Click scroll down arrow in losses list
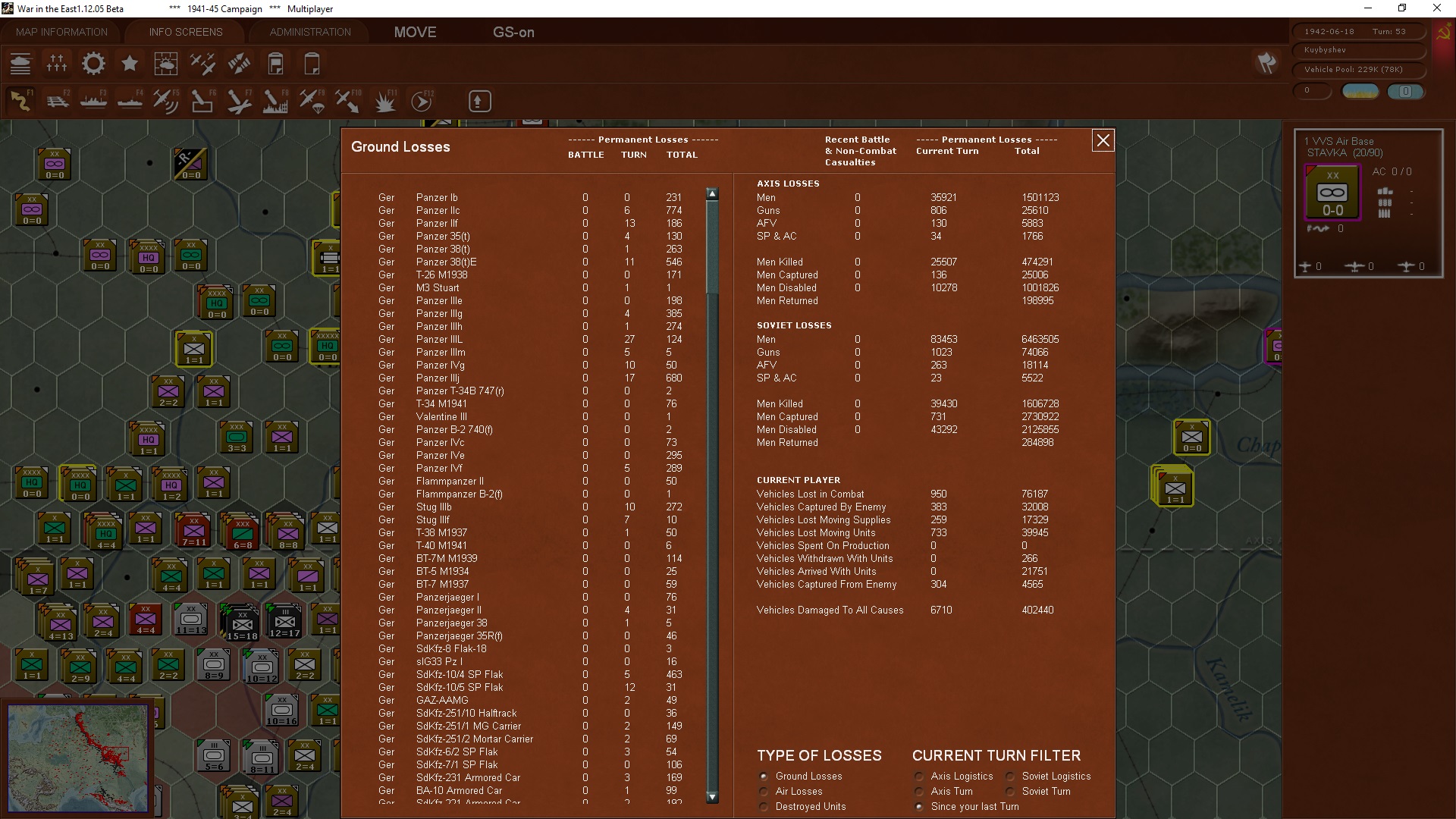 (712, 797)
